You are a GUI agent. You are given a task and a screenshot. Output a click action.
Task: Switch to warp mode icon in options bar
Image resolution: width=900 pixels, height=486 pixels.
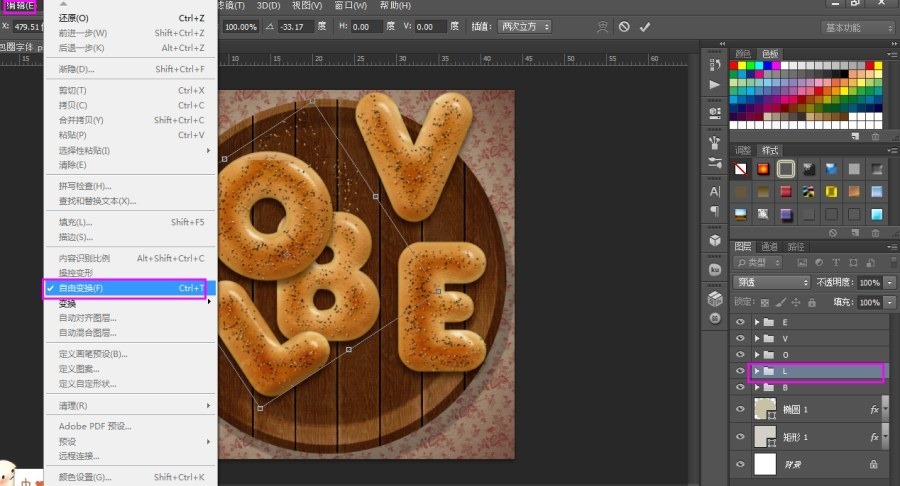(602, 27)
